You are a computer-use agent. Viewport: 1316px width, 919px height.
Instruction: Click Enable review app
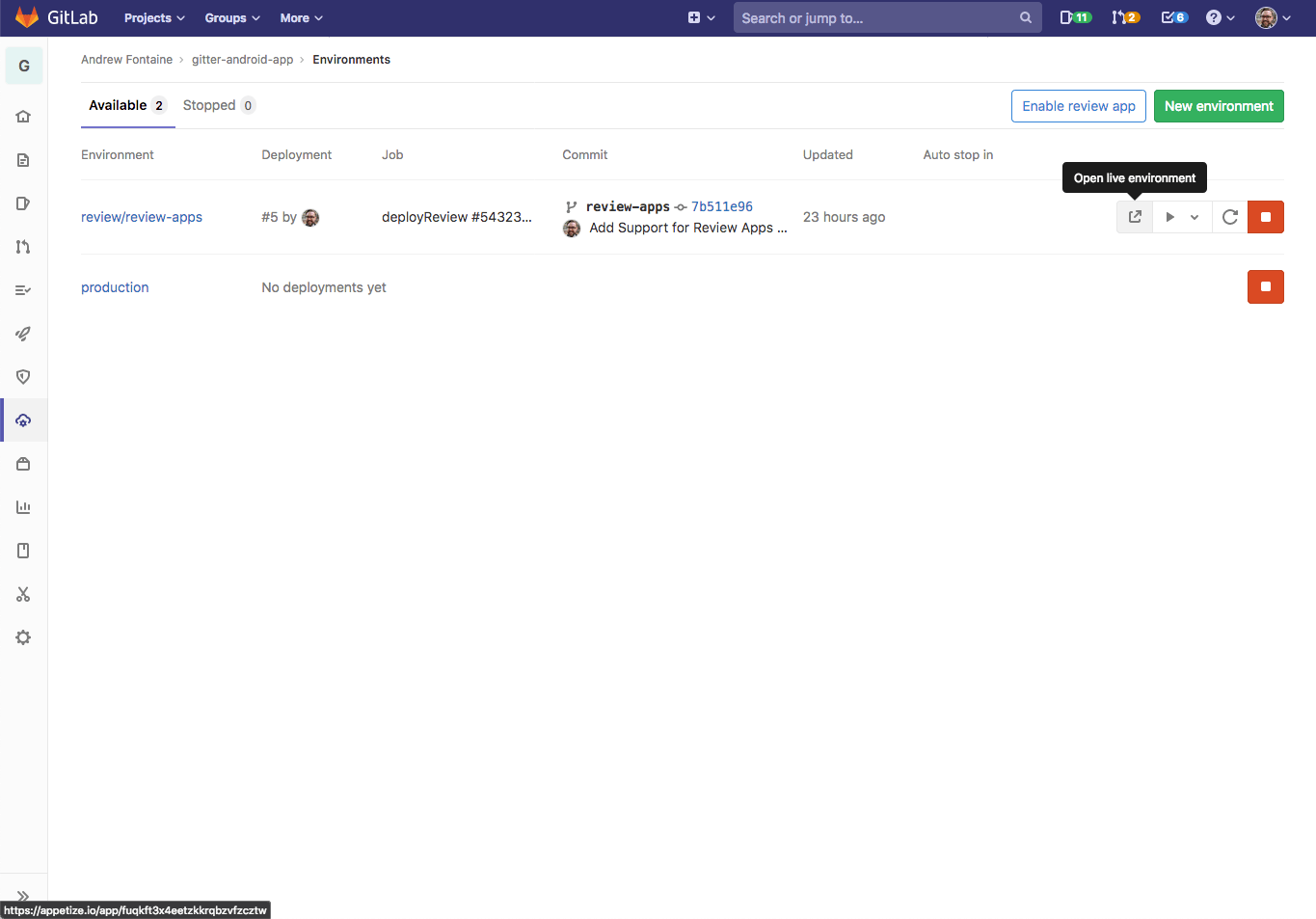click(1078, 106)
